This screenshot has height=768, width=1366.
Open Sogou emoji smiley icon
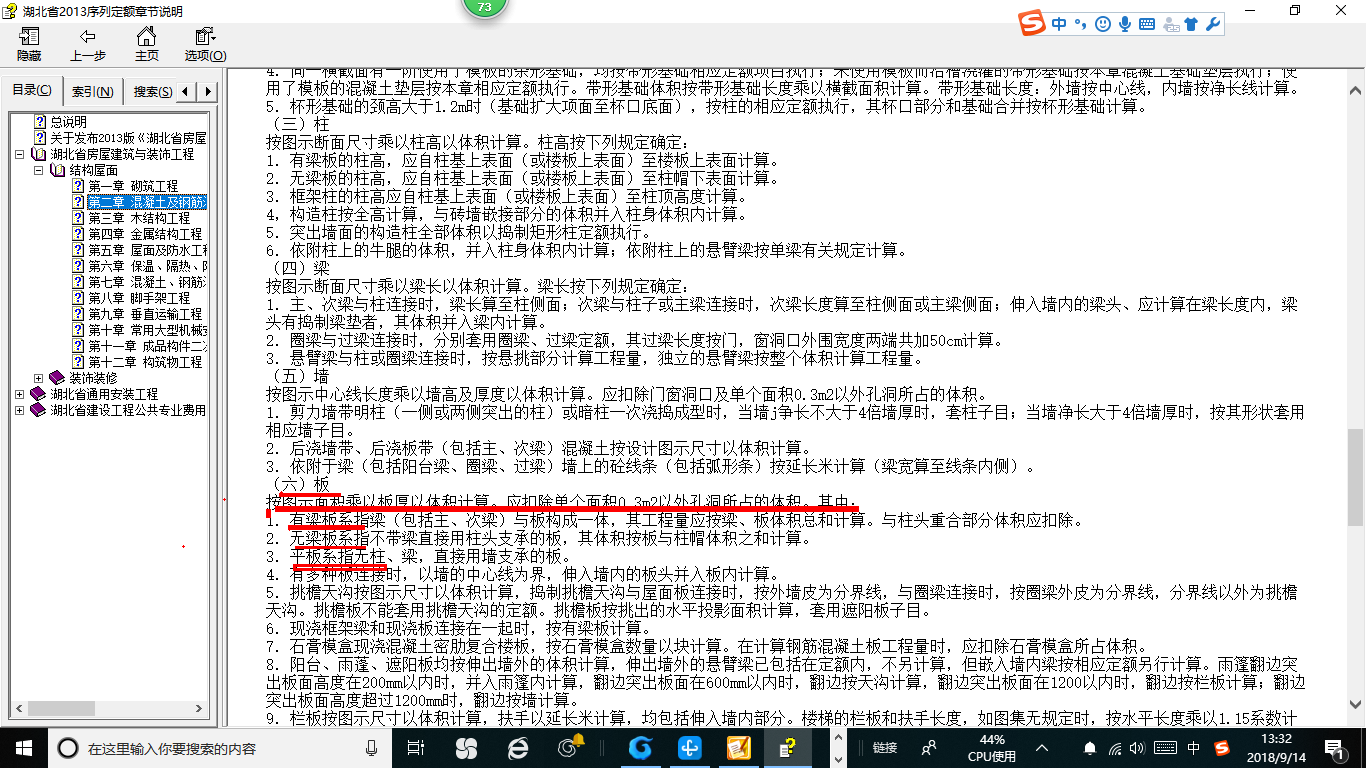(x=1102, y=24)
